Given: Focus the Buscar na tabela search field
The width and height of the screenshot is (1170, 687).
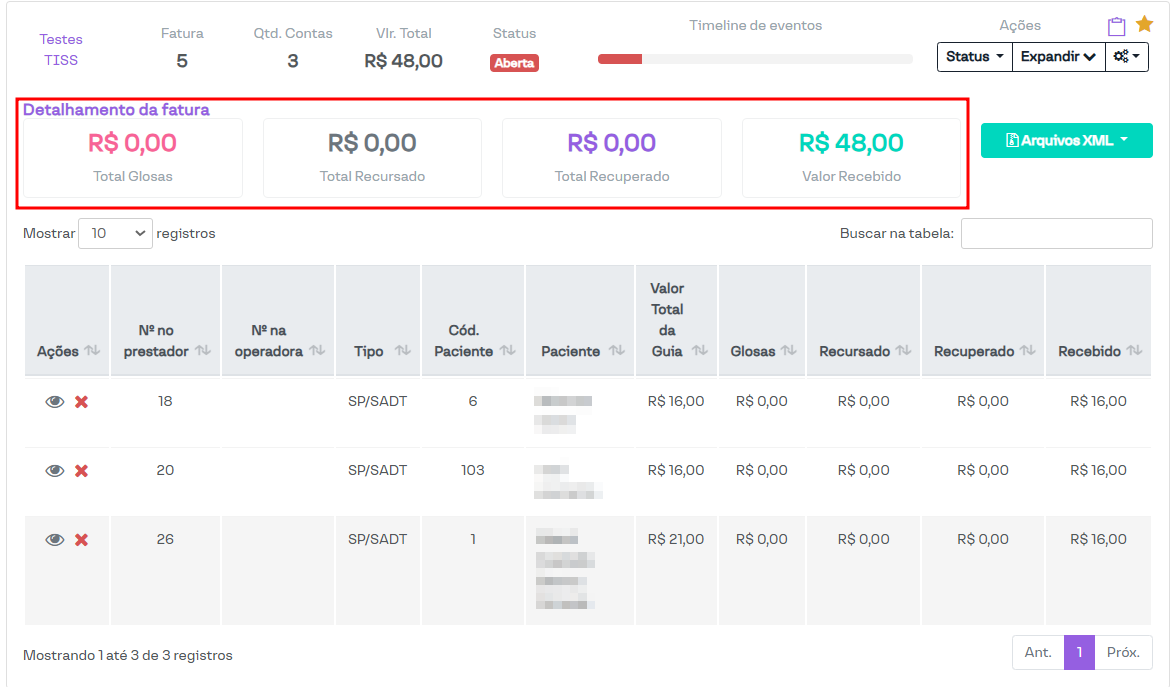Looking at the screenshot, I should [1056, 234].
